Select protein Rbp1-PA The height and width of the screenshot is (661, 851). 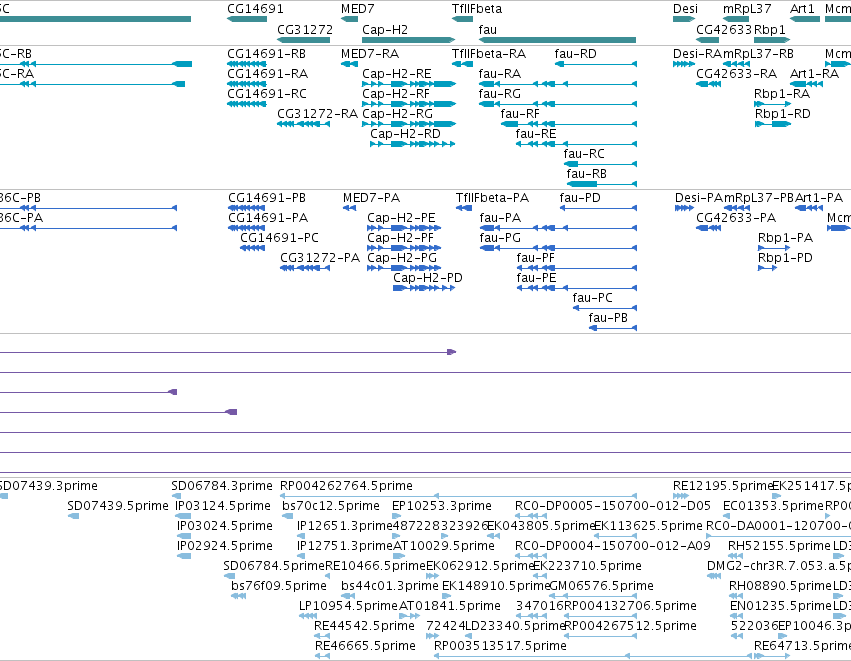click(x=774, y=248)
